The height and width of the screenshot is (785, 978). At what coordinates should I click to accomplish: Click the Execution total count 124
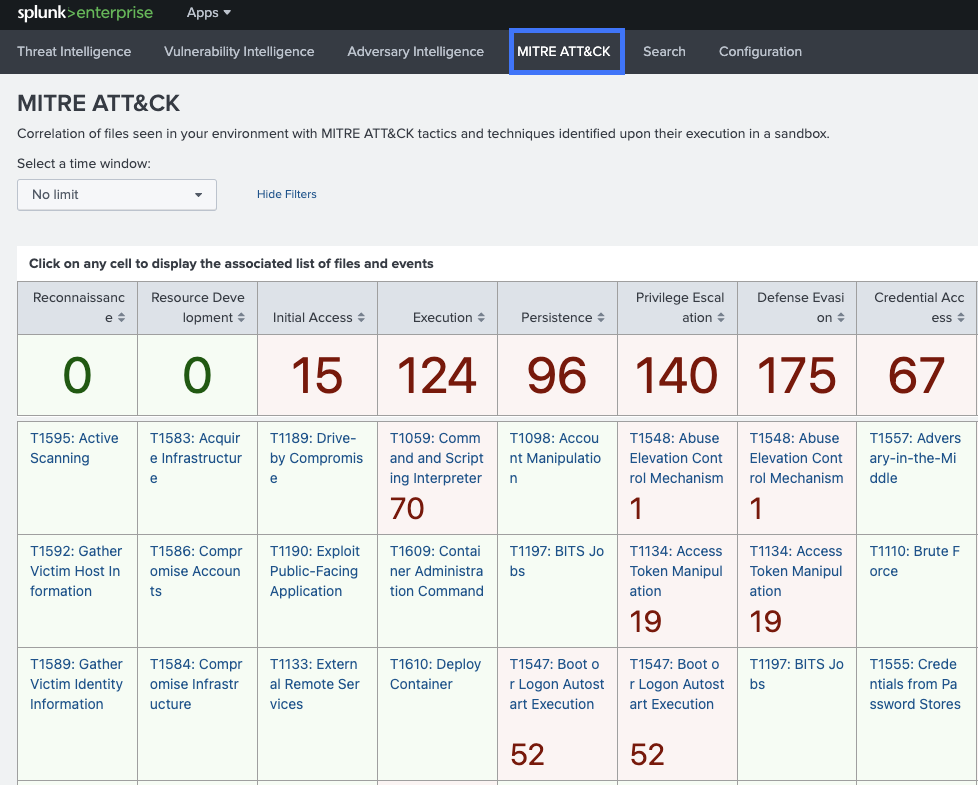(437, 376)
